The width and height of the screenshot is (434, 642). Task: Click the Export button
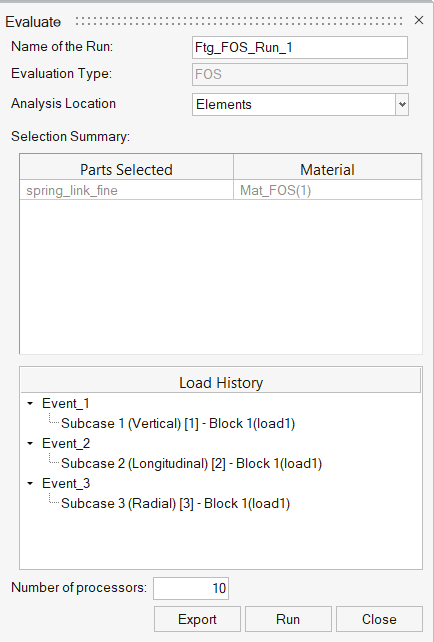point(197,619)
